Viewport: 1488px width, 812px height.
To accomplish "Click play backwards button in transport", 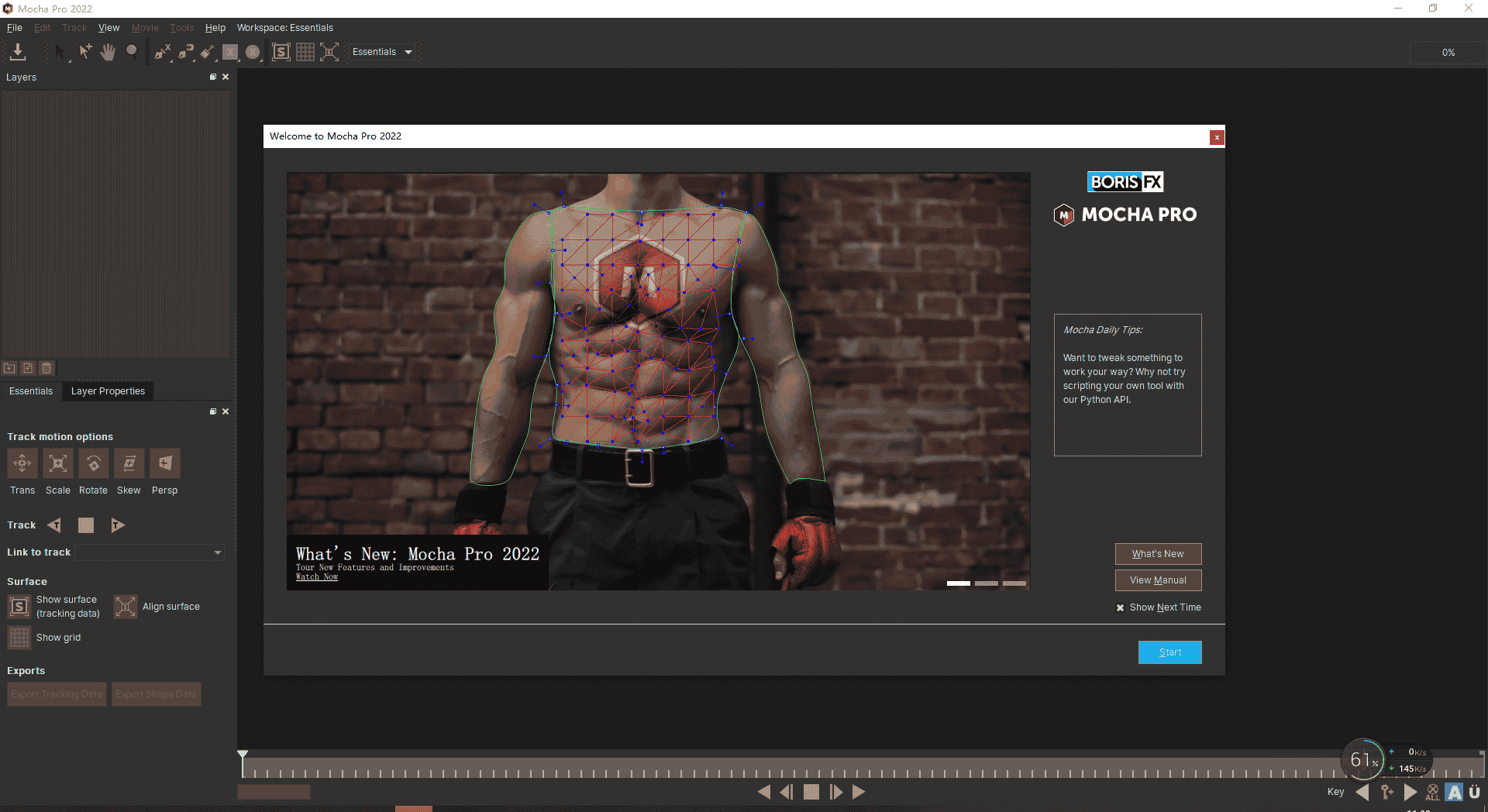I will tap(764, 792).
